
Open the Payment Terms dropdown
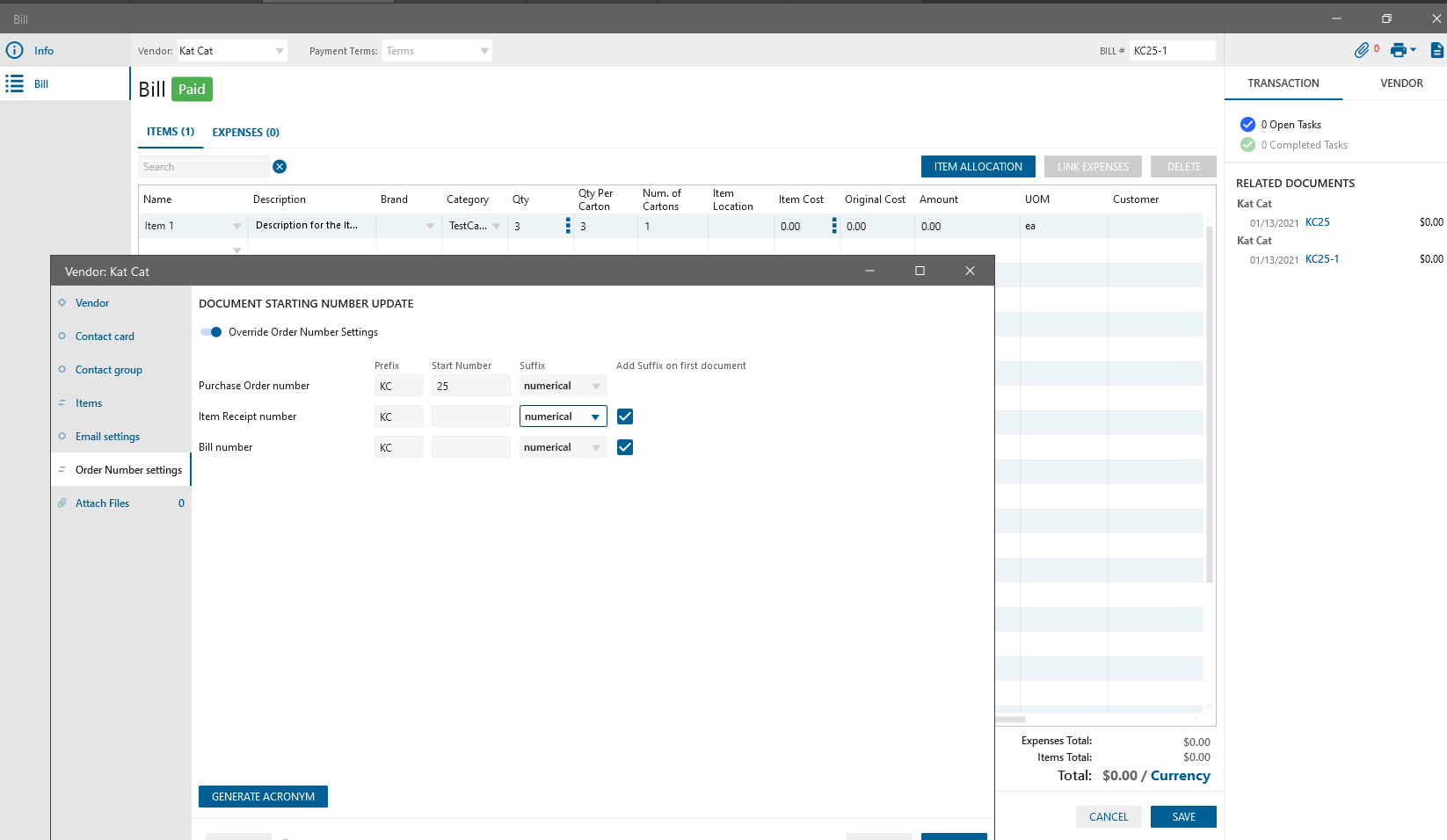(x=484, y=51)
